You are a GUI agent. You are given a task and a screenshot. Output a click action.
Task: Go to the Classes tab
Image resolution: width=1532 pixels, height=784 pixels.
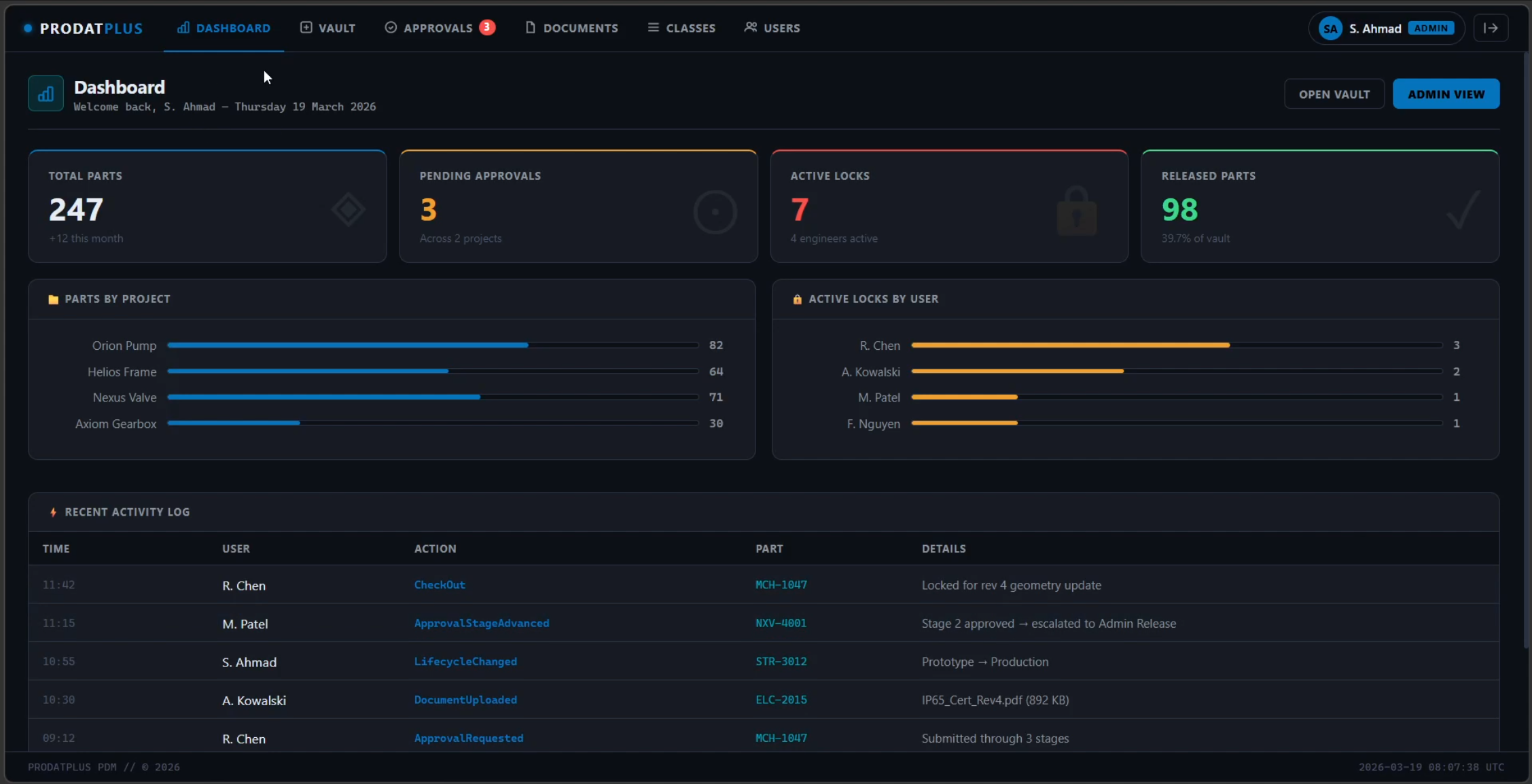pyautogui.click(x=681, y=28)
